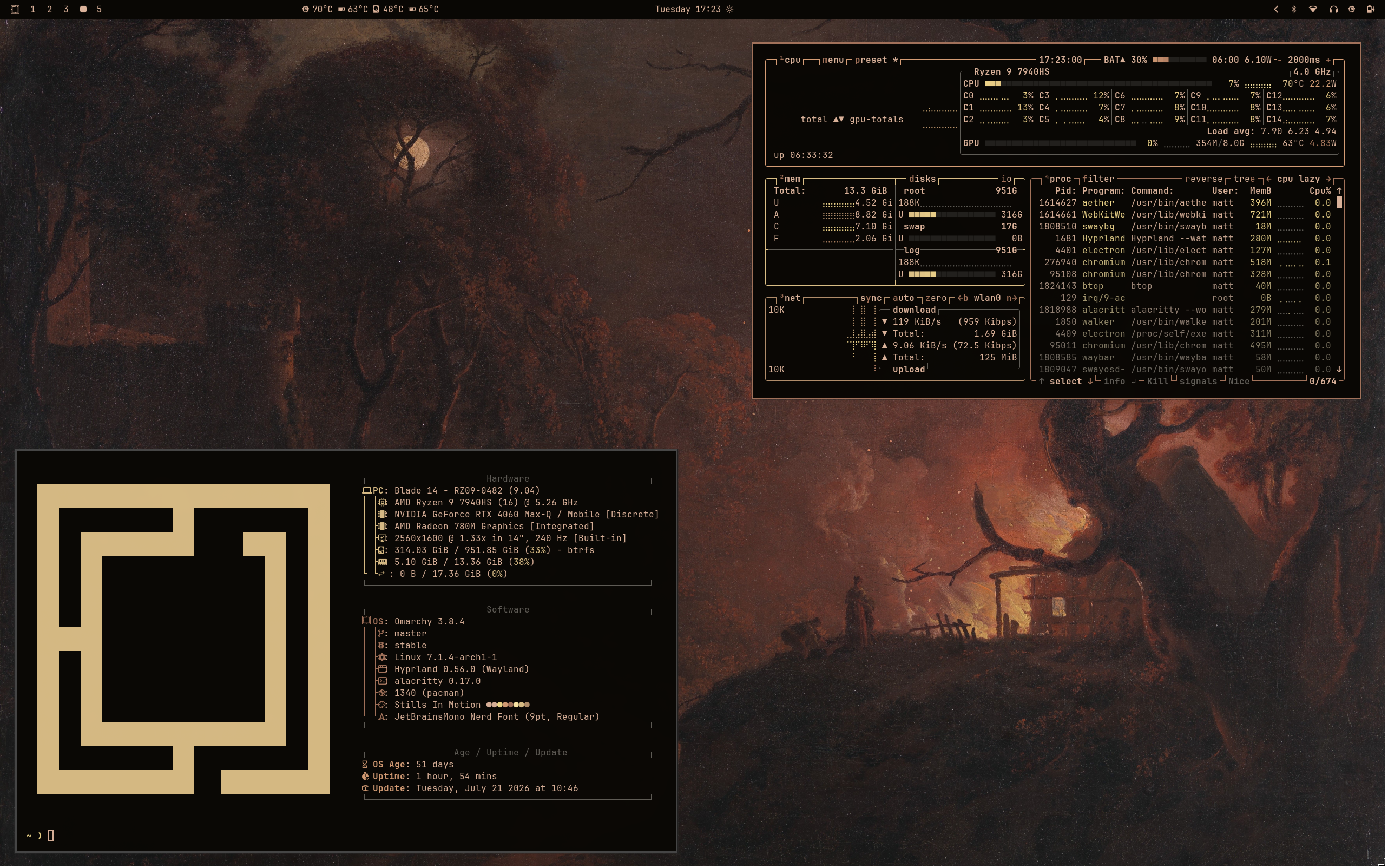1388x868 pixels.
Task: Click the memory icon beside 5.10 GiB line
Action: pos(382,563)
